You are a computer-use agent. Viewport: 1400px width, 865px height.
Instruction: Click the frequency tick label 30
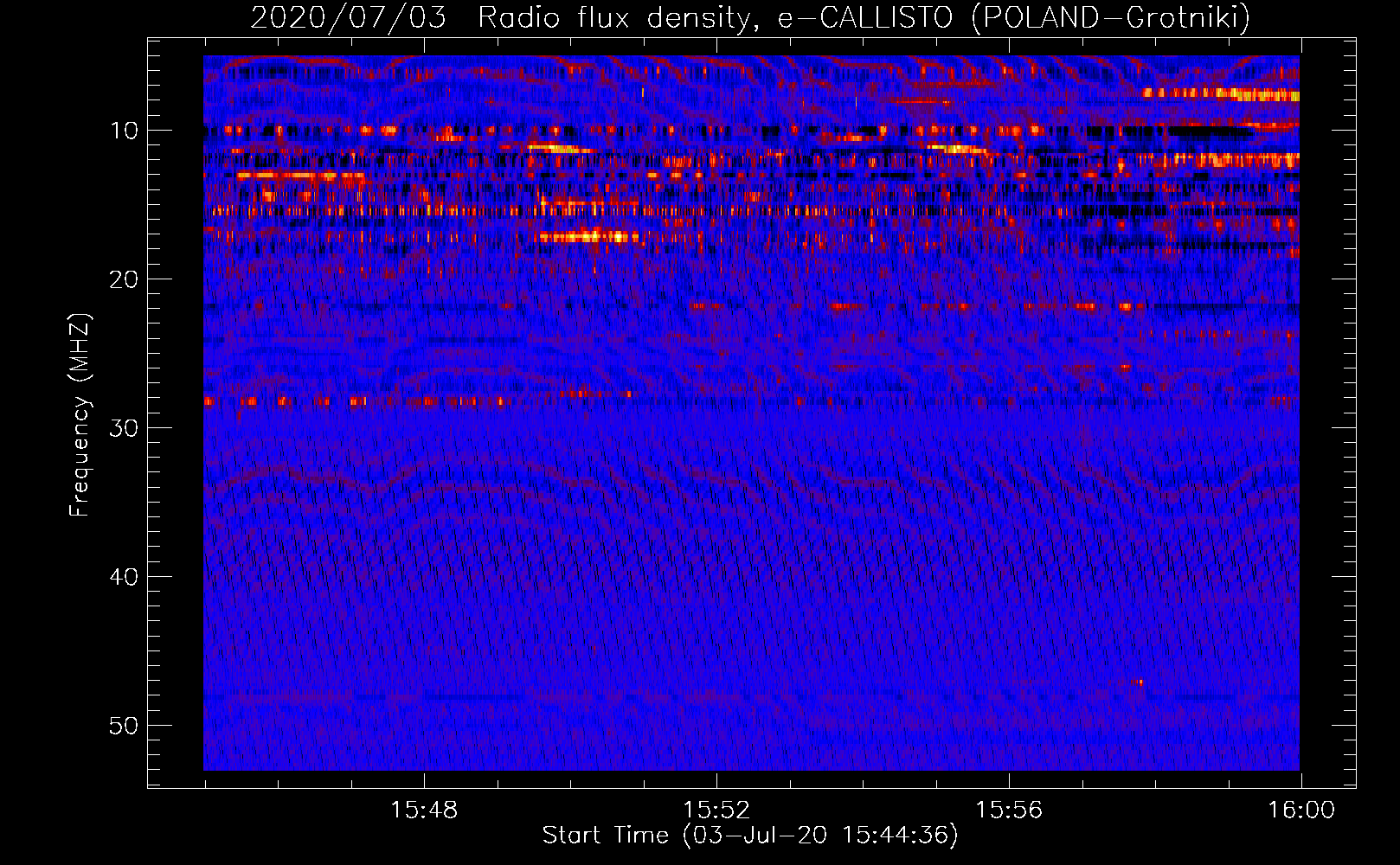click(x=125, y=428)
